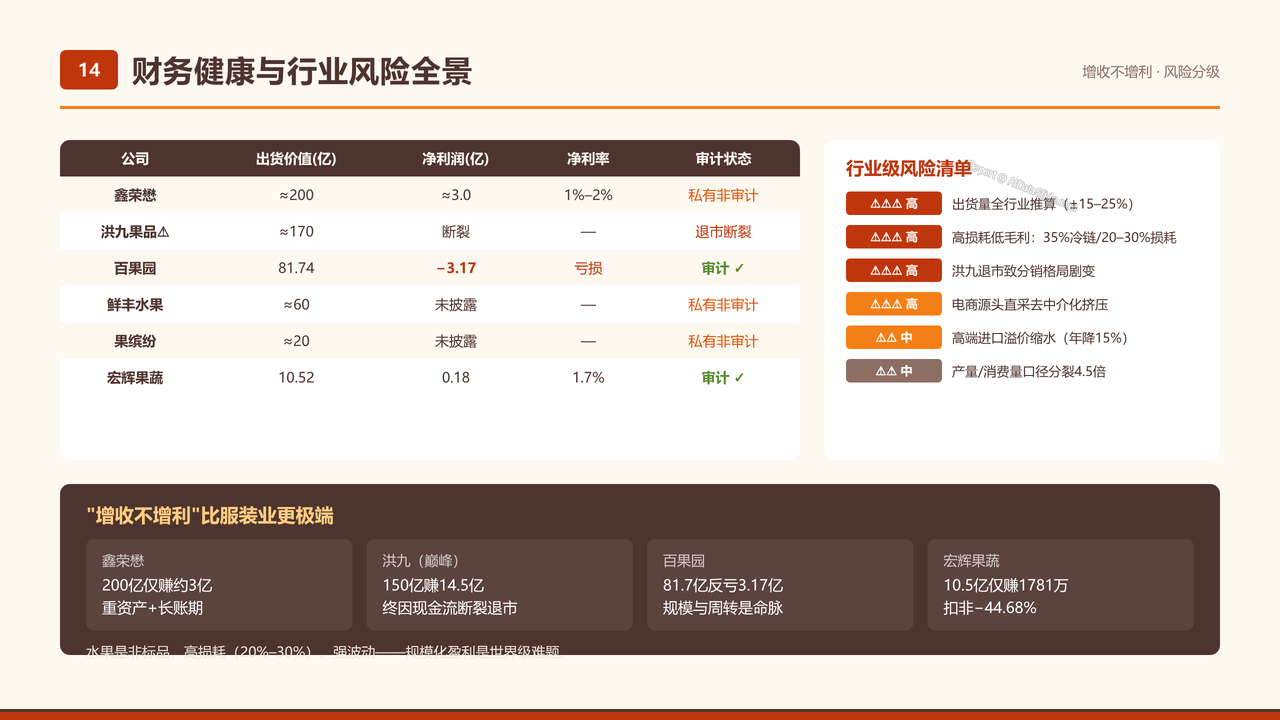
Task: Click 私有非审计 status in 鲜丰水果 row
Action: (723, 305)
